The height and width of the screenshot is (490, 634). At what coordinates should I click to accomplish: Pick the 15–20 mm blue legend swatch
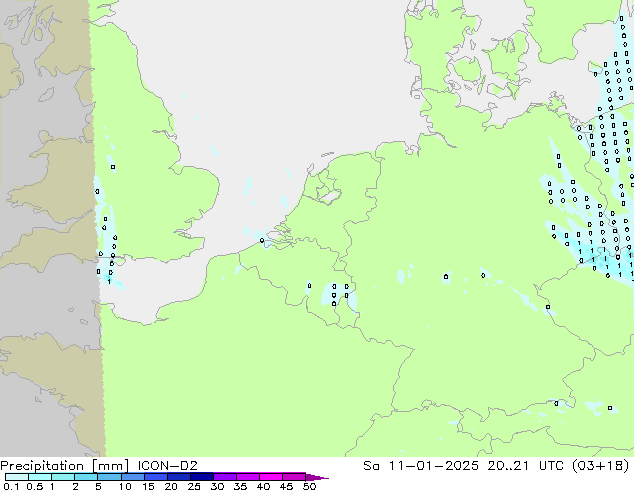point(155,477)
